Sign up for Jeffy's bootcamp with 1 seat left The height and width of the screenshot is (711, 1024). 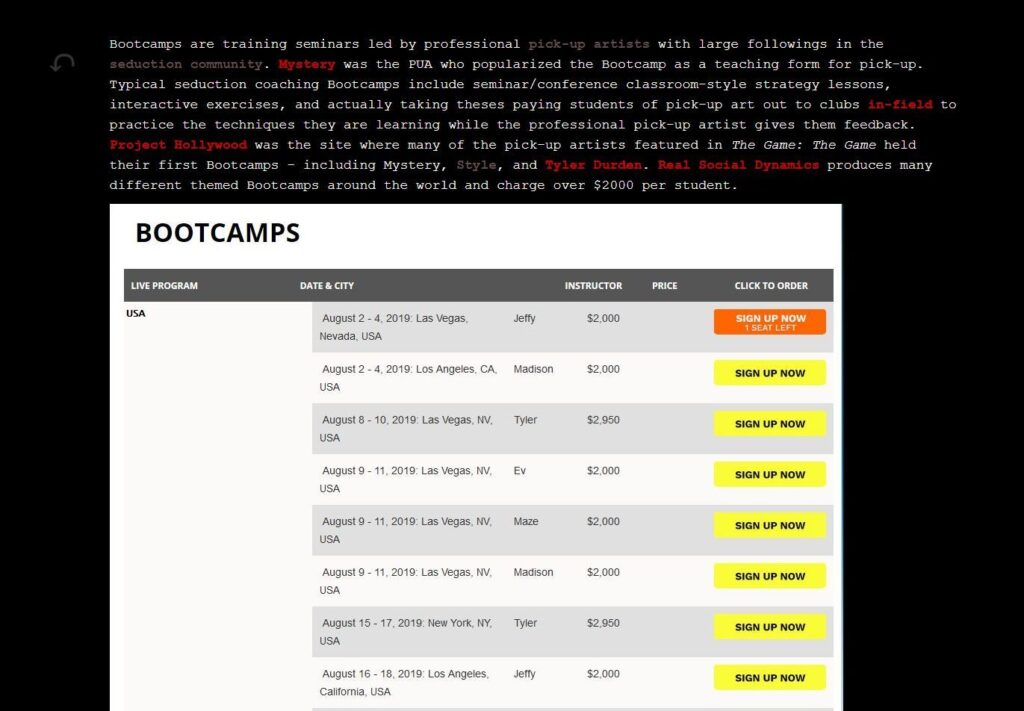pos(769,321)
